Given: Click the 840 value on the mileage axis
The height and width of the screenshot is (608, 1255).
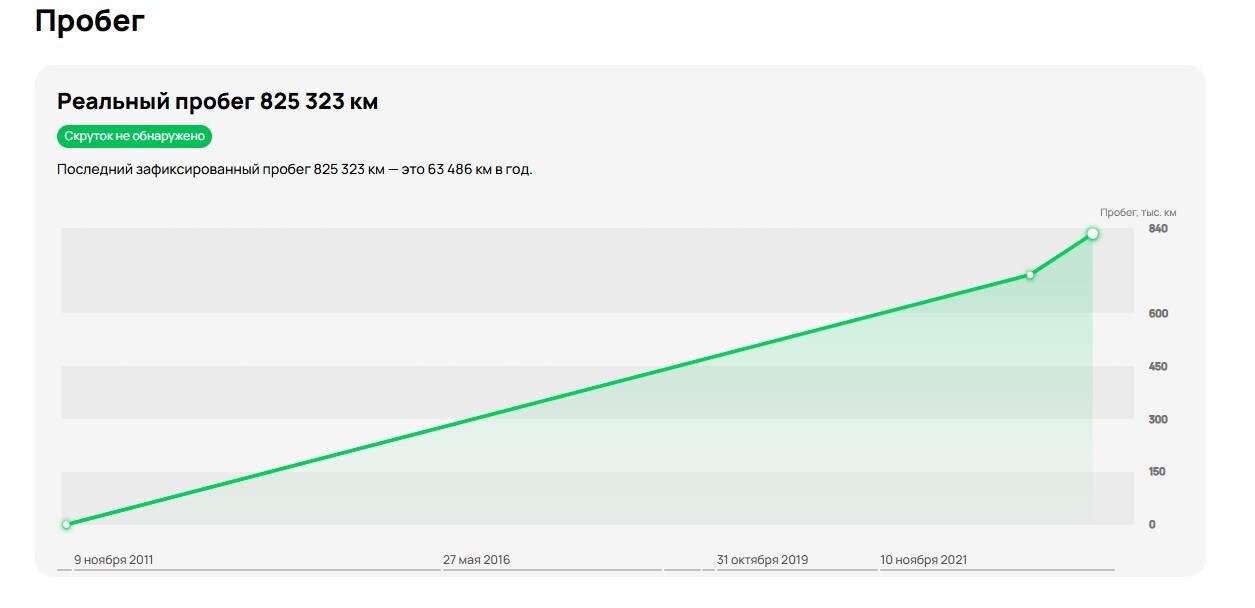Looking at the screenshot, I should 1158,229.
